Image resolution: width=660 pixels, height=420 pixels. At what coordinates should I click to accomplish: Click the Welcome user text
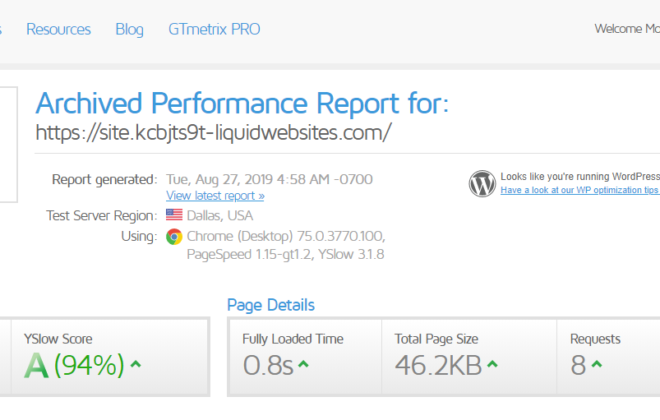click(627, 29)
